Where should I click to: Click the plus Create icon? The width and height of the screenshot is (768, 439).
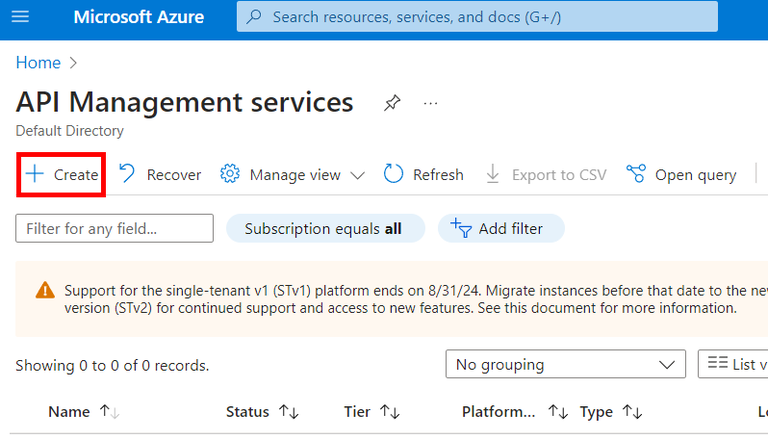36,174
